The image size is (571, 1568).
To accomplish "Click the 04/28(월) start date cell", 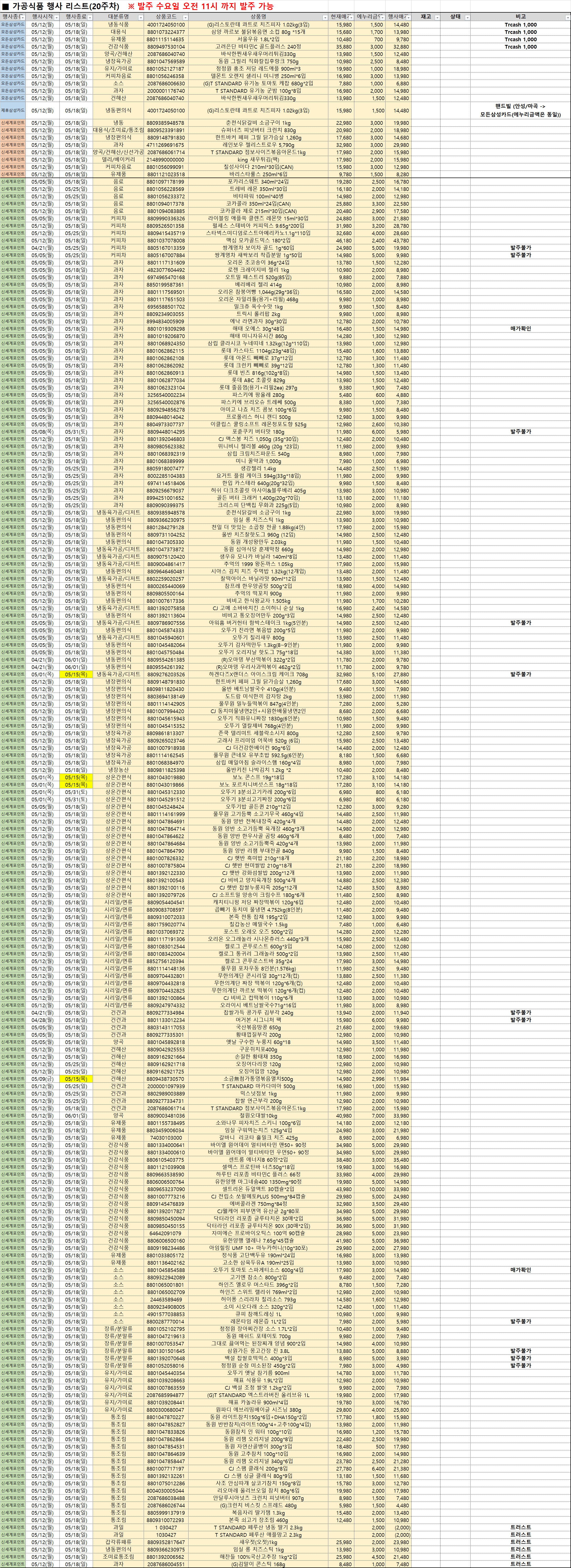I will (43, 1020).
